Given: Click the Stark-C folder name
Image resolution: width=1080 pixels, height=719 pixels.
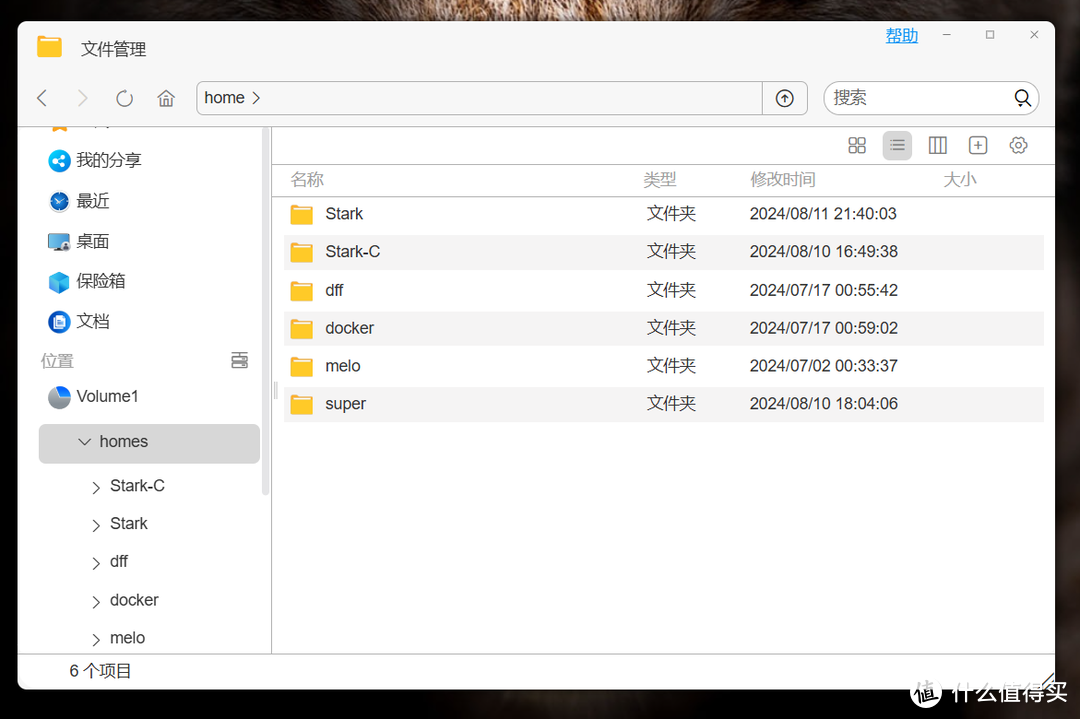Looking at the screenshot, I should [x=353, y=251].
